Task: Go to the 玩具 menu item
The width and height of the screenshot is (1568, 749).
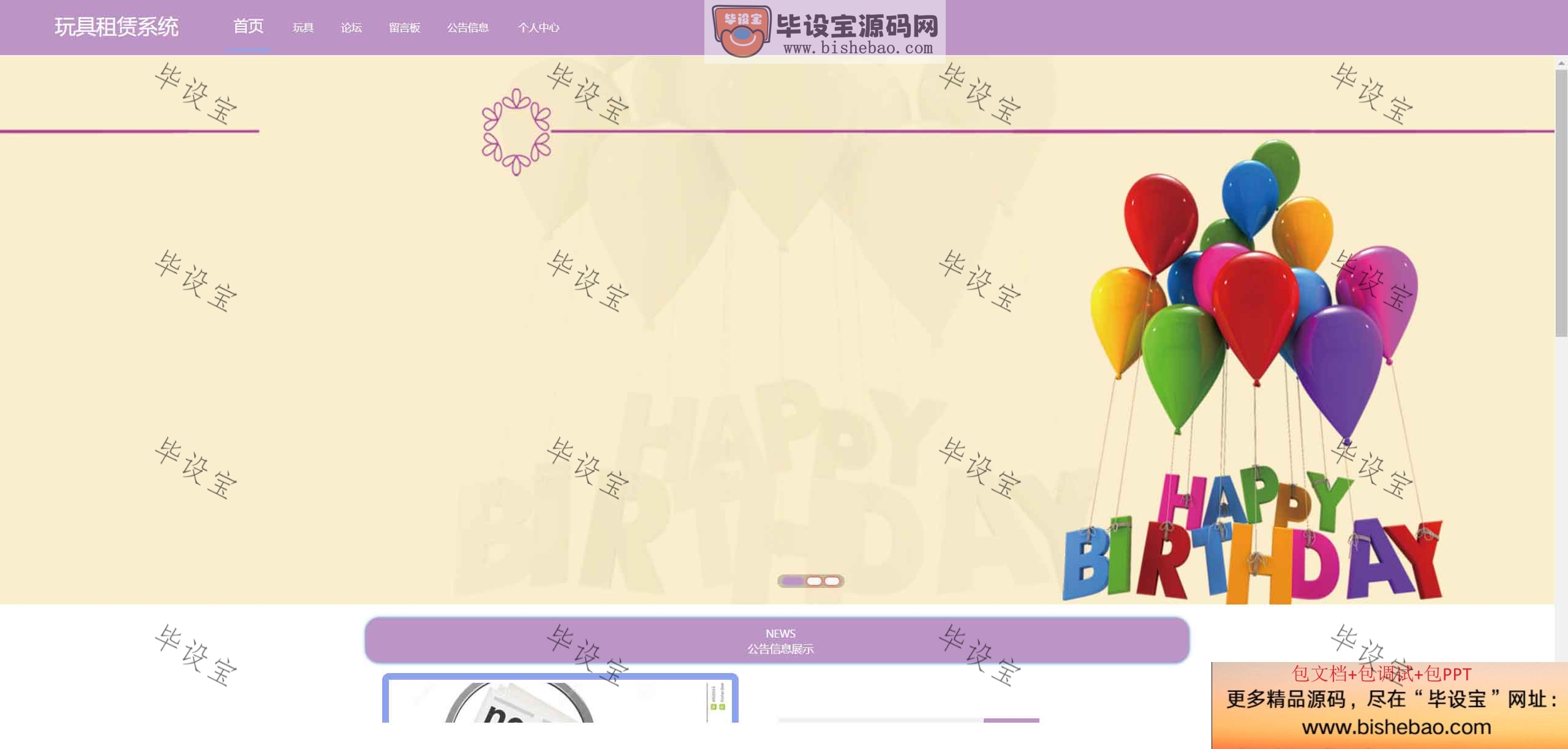Action: pos(303,28)
